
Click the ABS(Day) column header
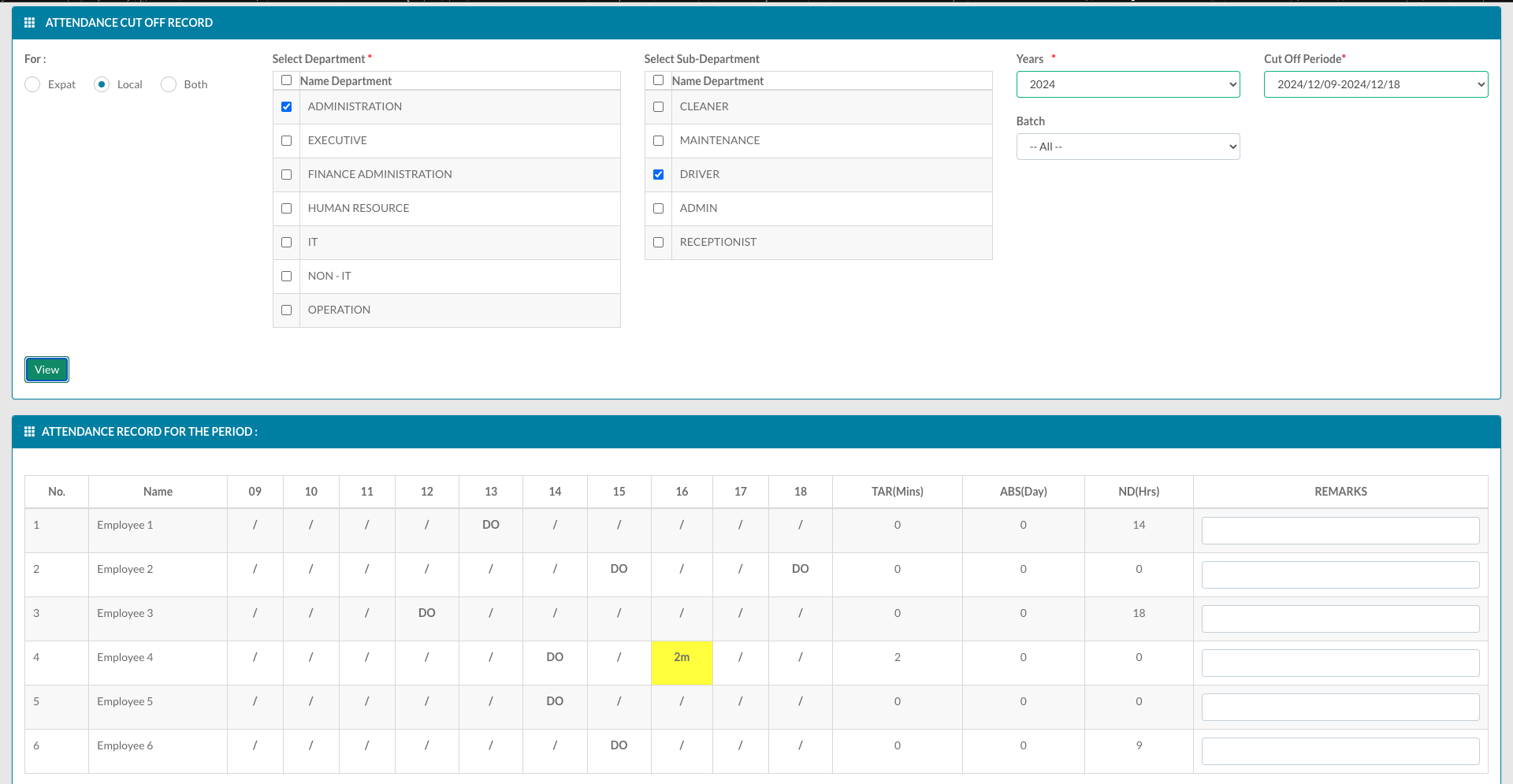pos(1023,492)
